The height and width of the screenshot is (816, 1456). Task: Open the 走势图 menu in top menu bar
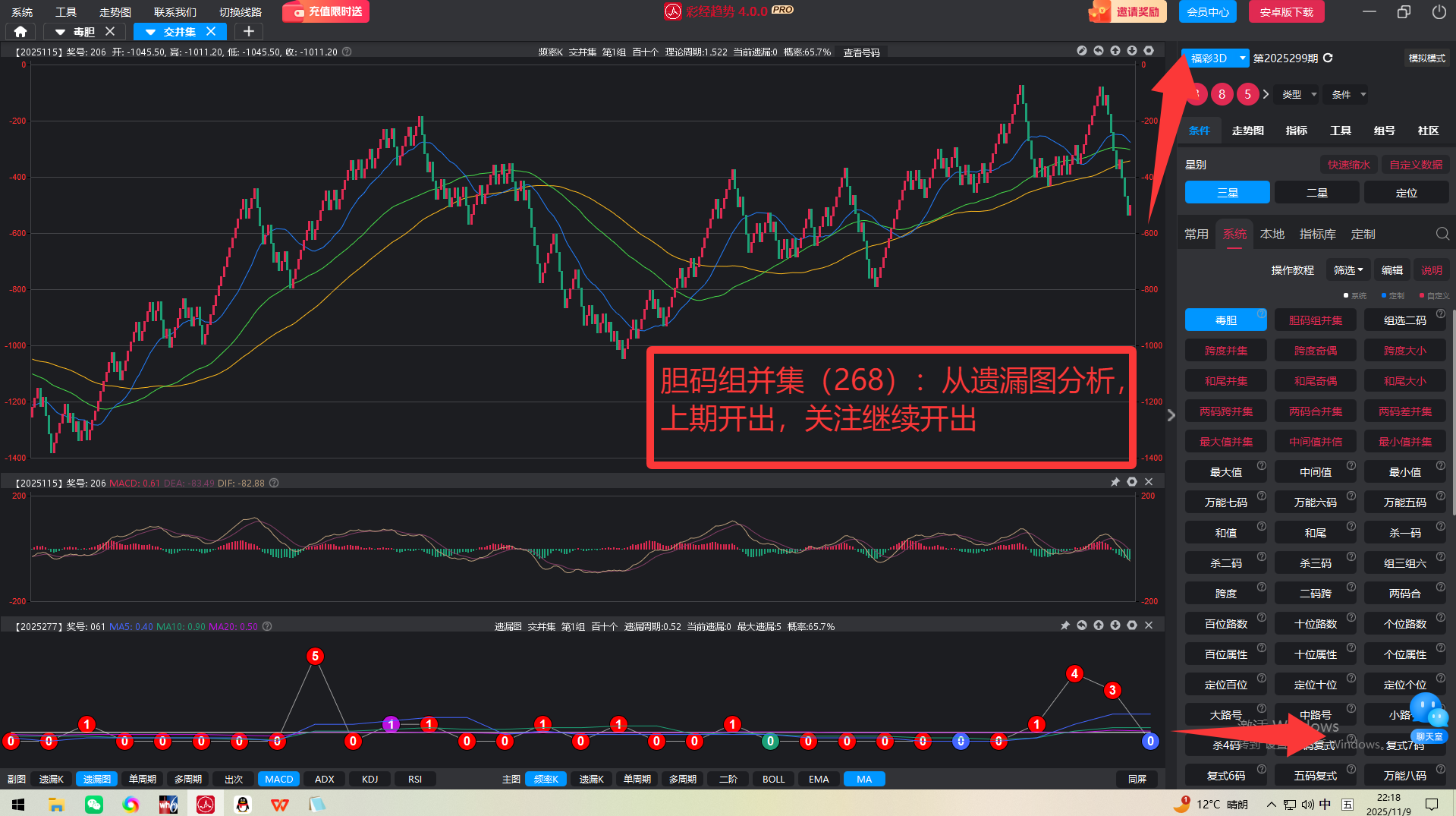click(115, 12)
